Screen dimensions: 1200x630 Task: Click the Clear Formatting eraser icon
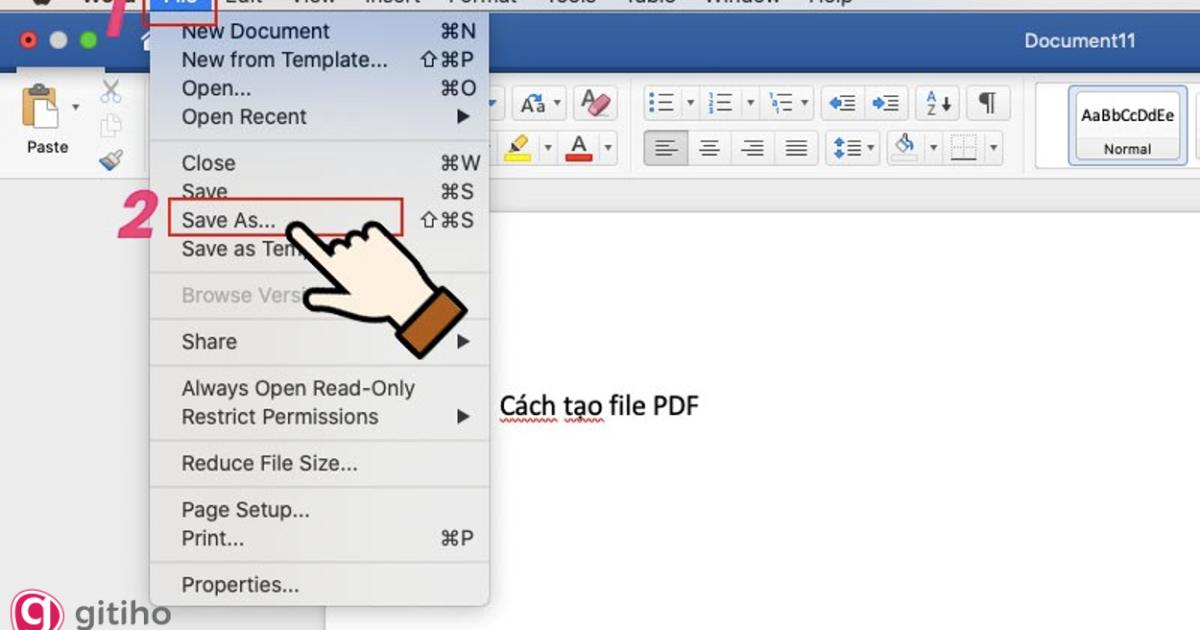(594, 102)
